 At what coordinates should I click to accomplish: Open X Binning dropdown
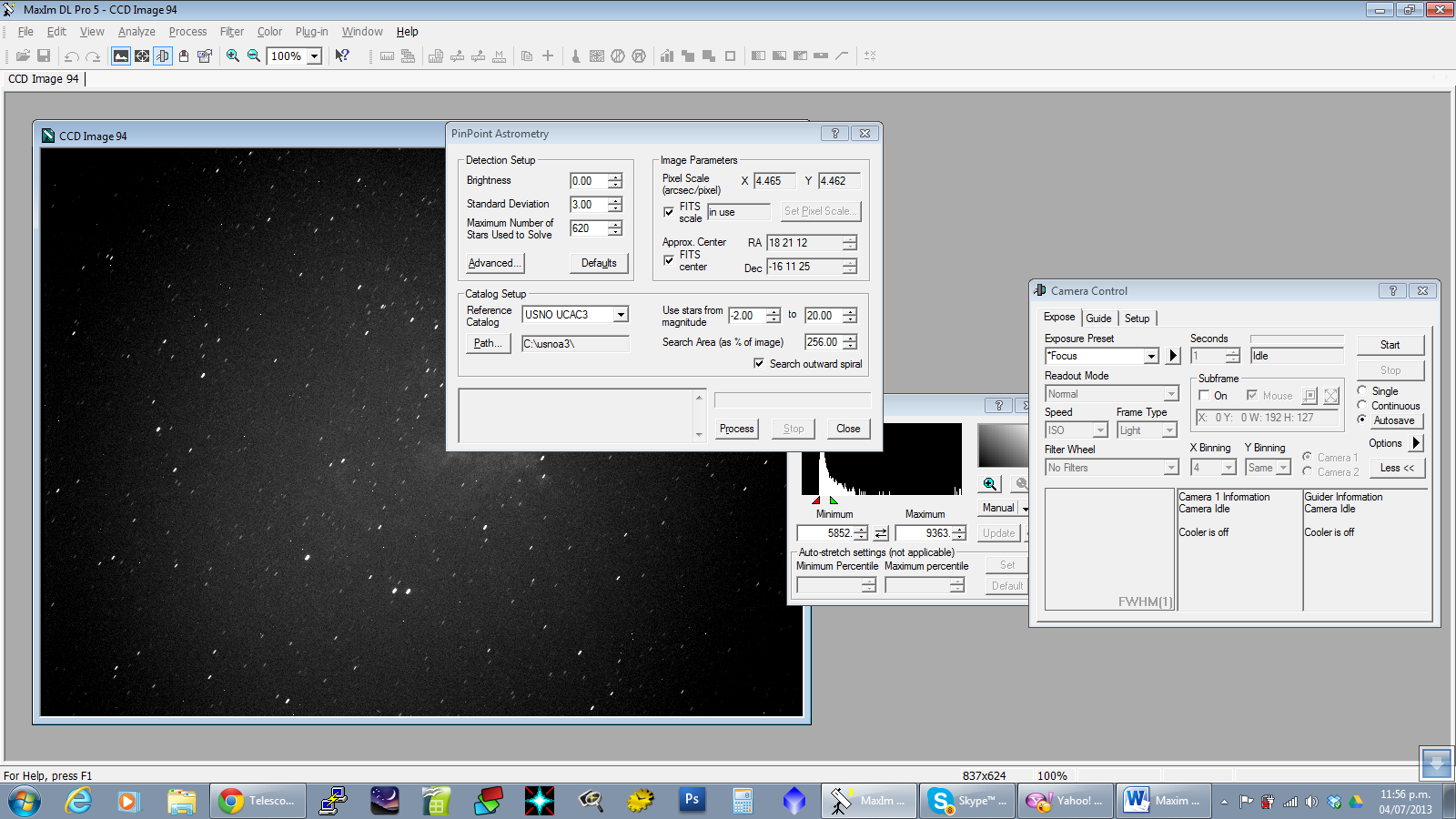tap(1228, 468)
